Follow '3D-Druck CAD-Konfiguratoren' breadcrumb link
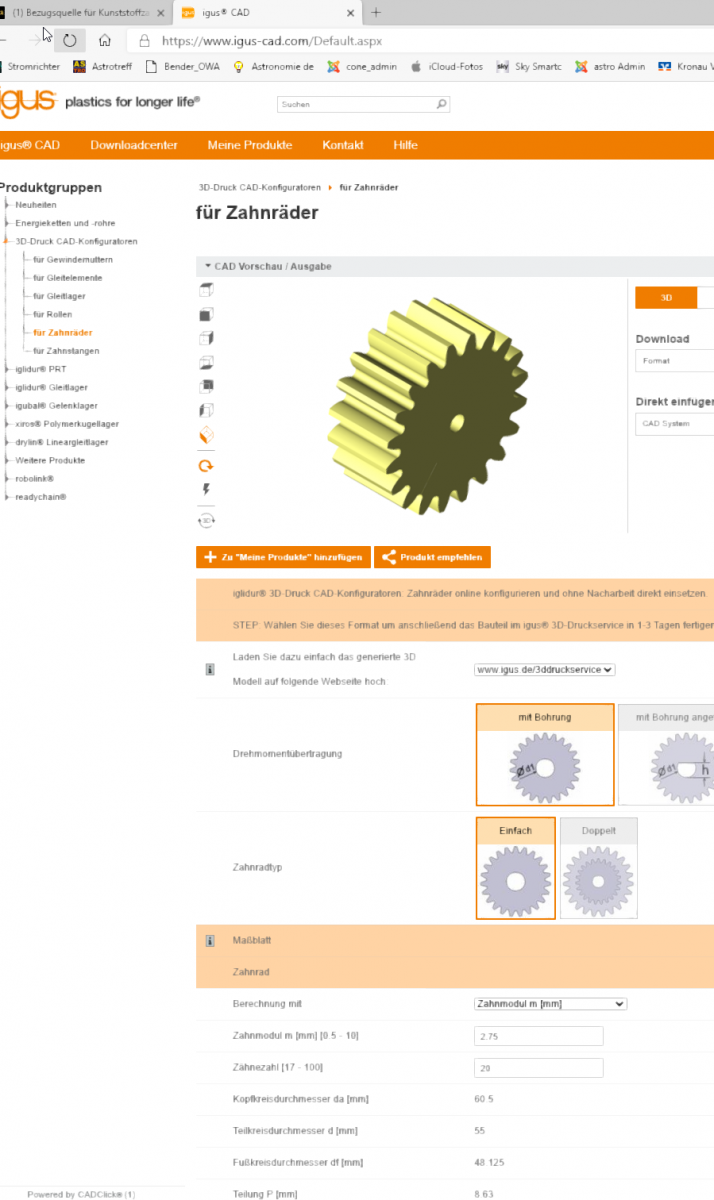Image resolution: width=714 pixels, height=1200 pixels. (260, 187)
